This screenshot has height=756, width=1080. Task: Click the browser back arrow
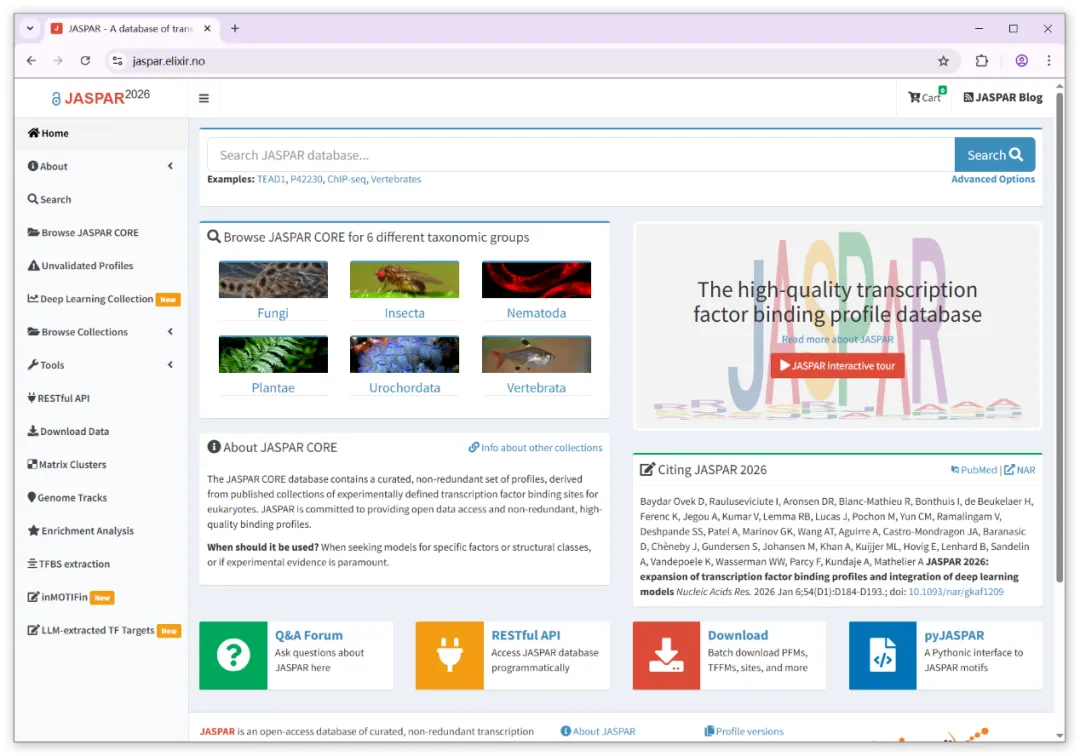click(32, 61)
